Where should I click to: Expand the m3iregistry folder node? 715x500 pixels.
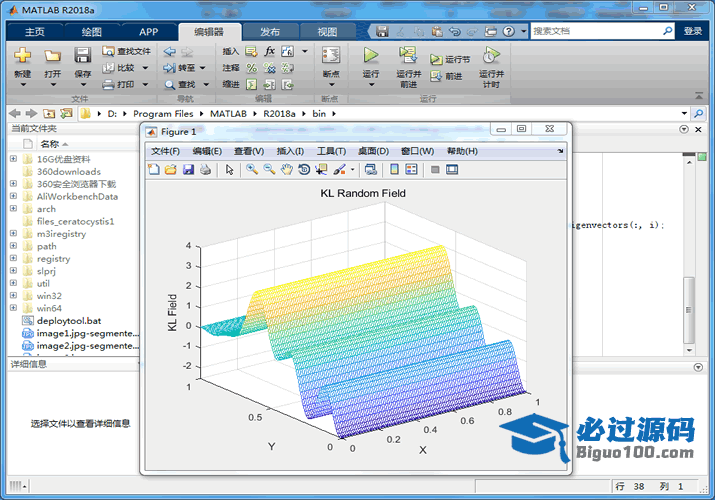pyautogui.click(x=14, y=233)
